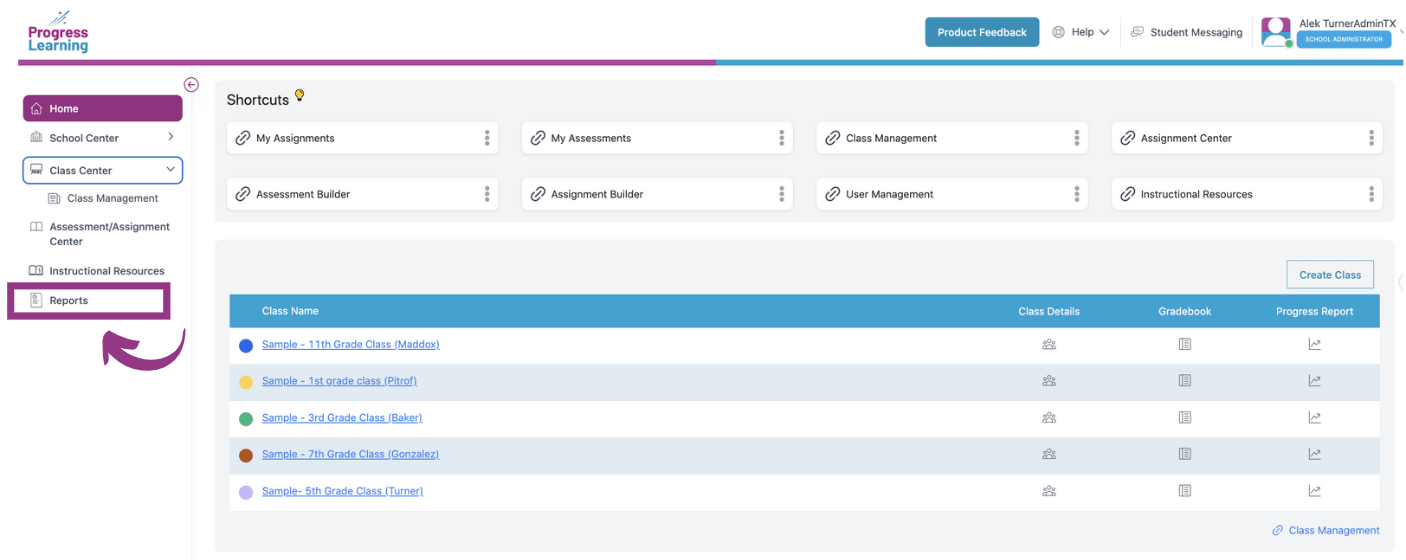This screenshot has height=560, width=1406.
Task: Click the Shortcuts lightbulb tip icon
Action: (x=299, y=96)
